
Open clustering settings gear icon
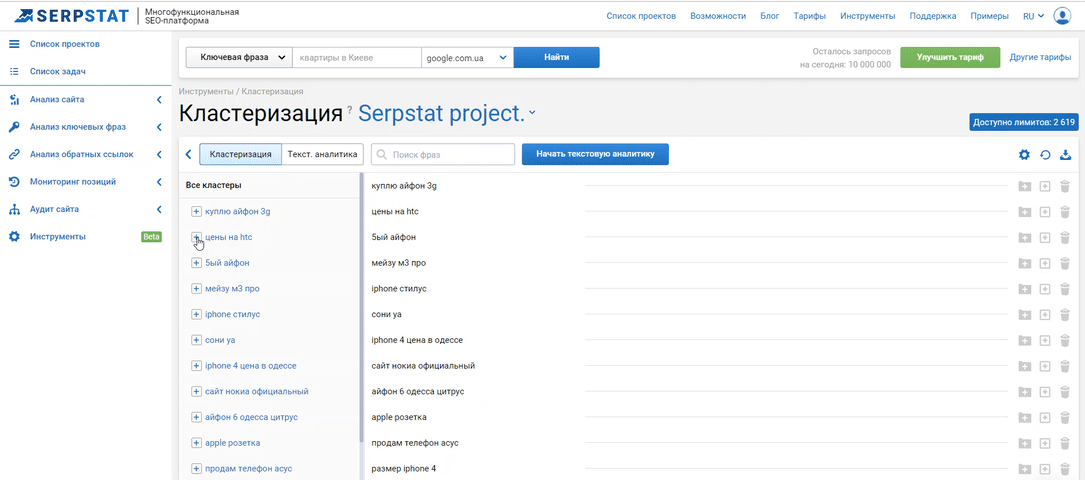click(1024, 155)
